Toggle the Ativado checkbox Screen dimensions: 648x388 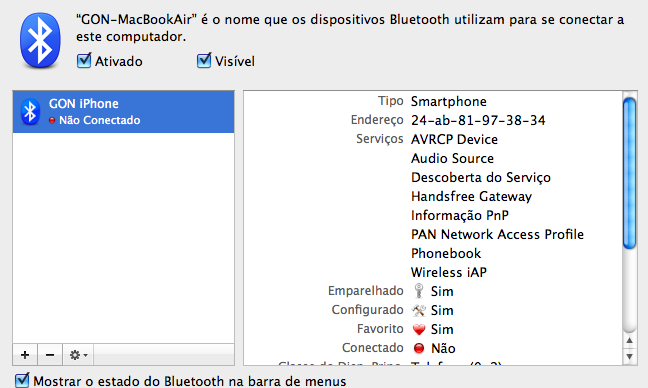(x=84, y=61)
